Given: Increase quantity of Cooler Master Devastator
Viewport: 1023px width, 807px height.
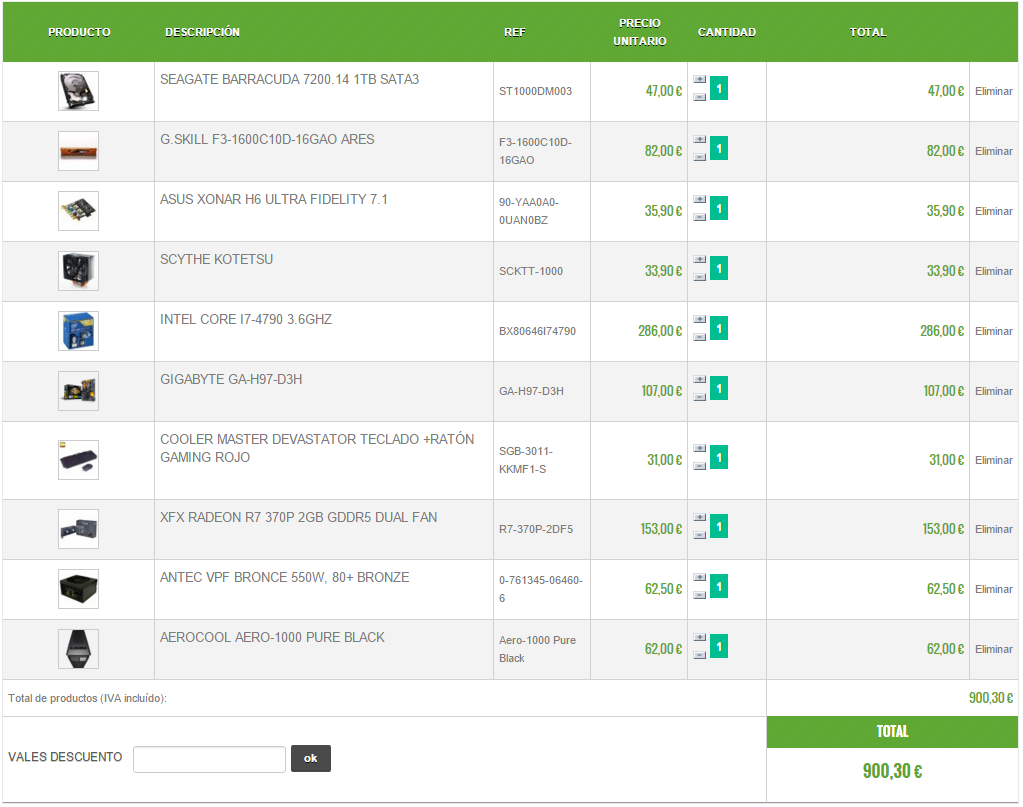Looking at the screenshot, I should [699, 449].
